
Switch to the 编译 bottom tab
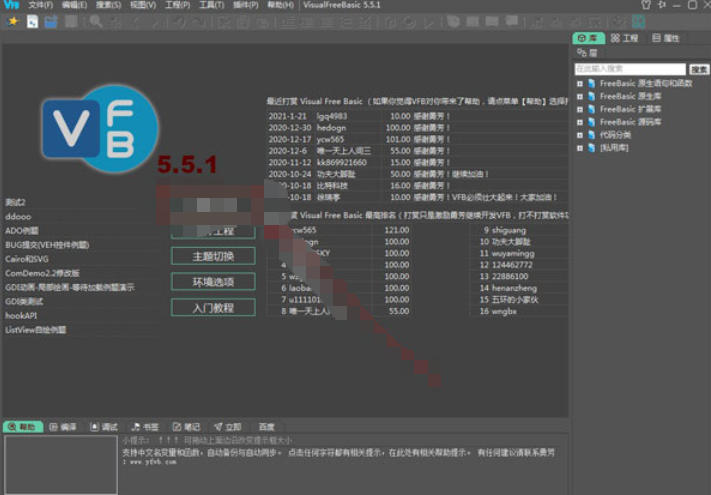tap(63, 427)
